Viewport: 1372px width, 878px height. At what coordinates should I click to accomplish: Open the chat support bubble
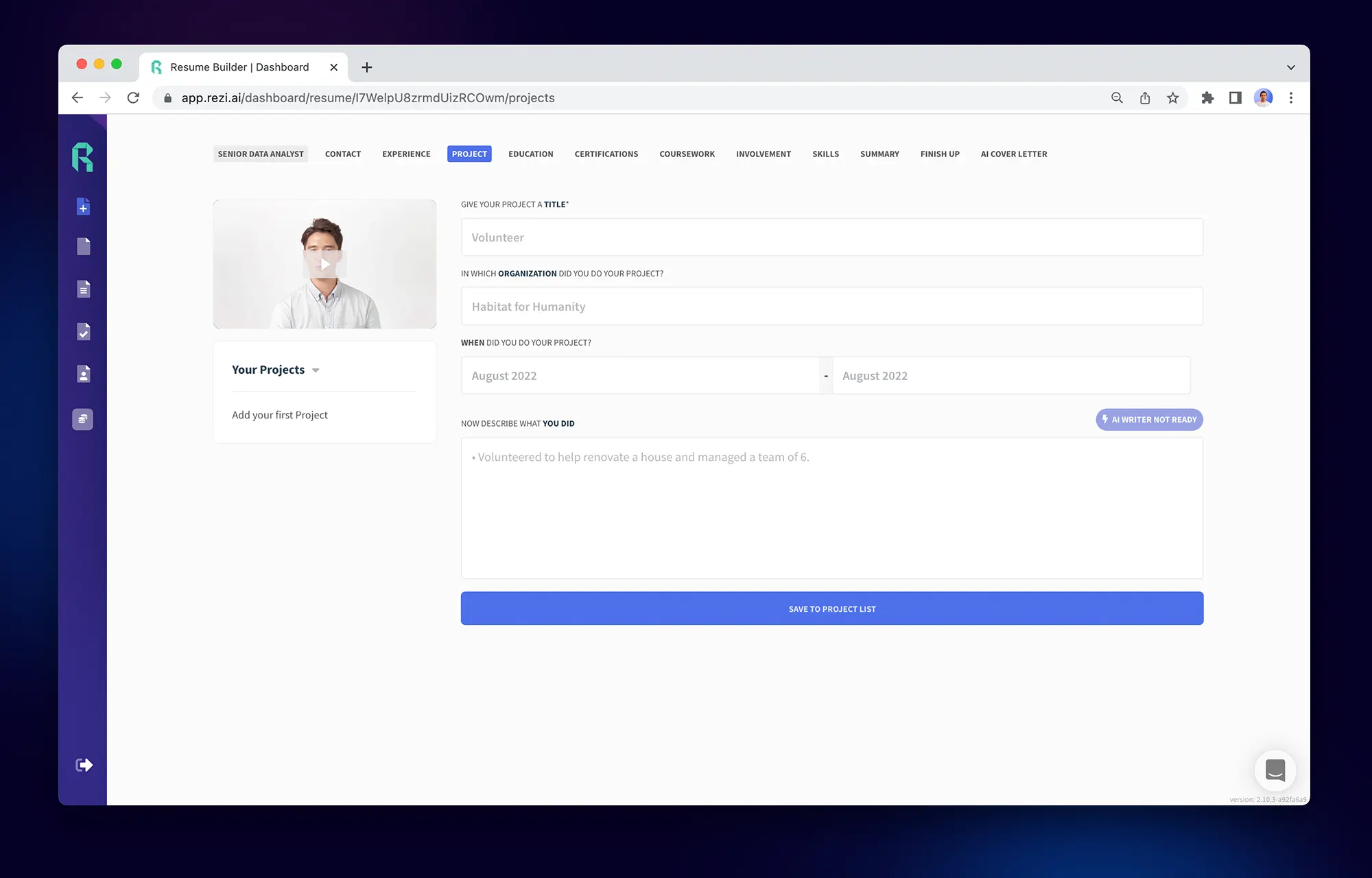coord(1275,770)
